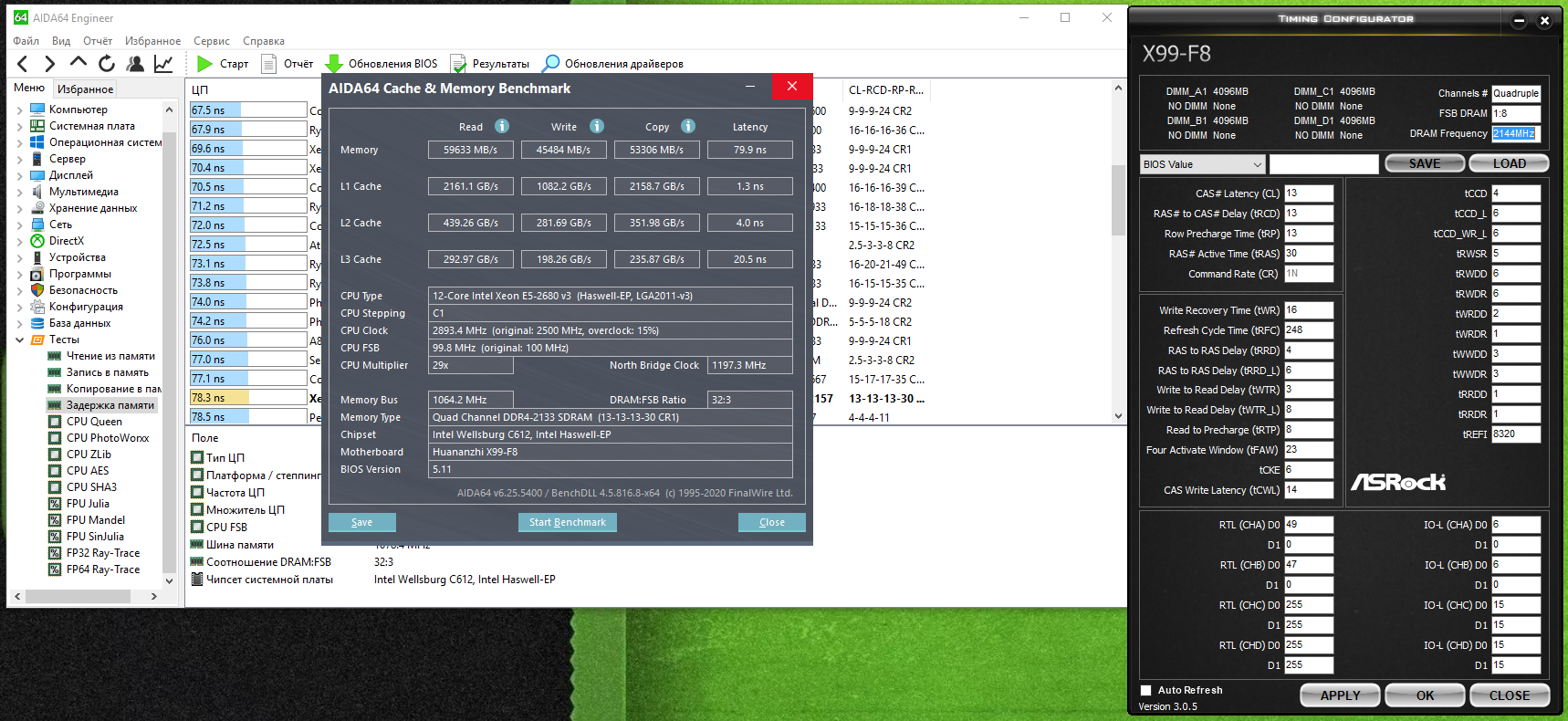This screenshot has width=1568, height=721.
Task: Click the Обновления драйверов magnifier icon
Action: (550, 63)
